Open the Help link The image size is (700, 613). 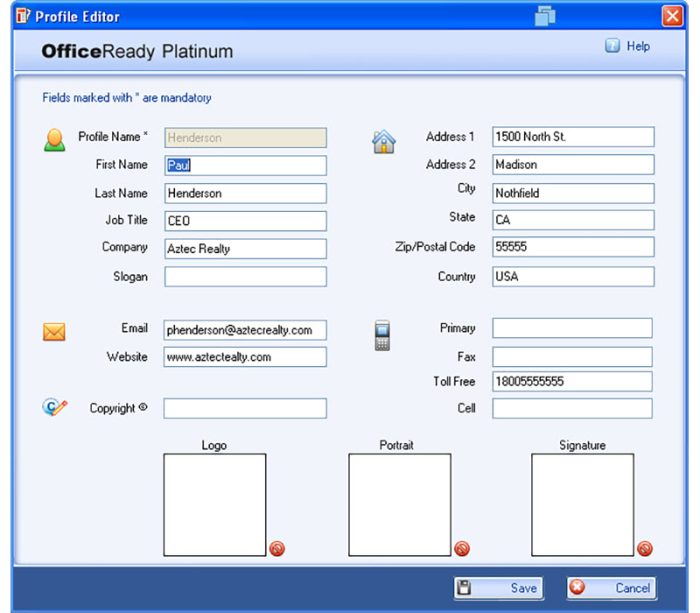638,46
